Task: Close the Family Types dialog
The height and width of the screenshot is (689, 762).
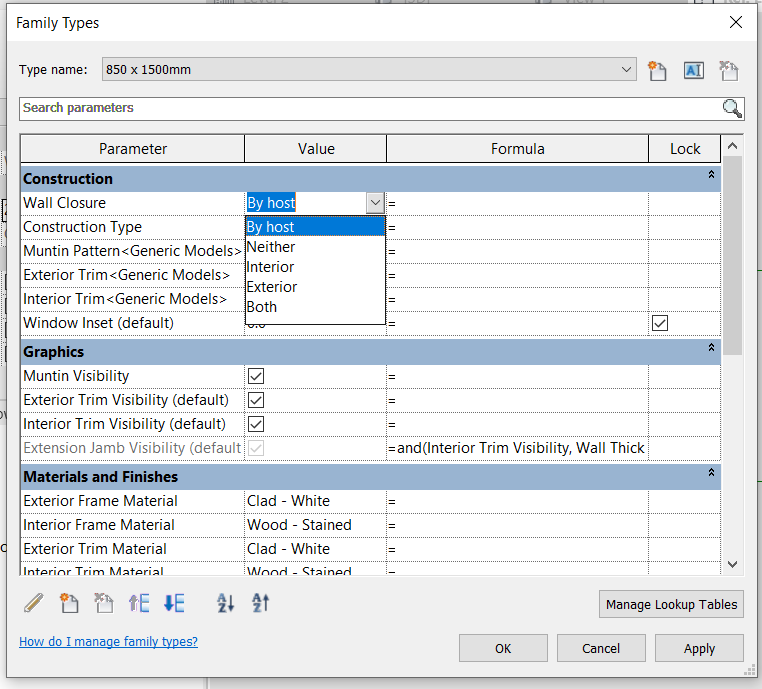Action: click(735, 22)
